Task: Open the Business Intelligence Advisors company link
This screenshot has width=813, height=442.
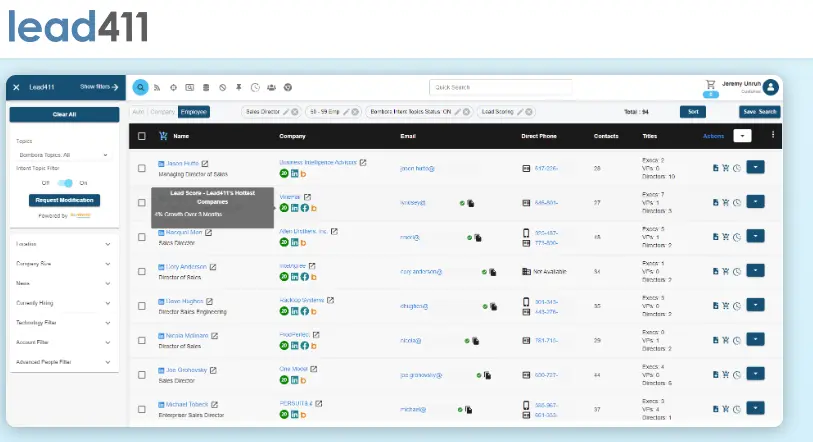Action: click(318, 162)
